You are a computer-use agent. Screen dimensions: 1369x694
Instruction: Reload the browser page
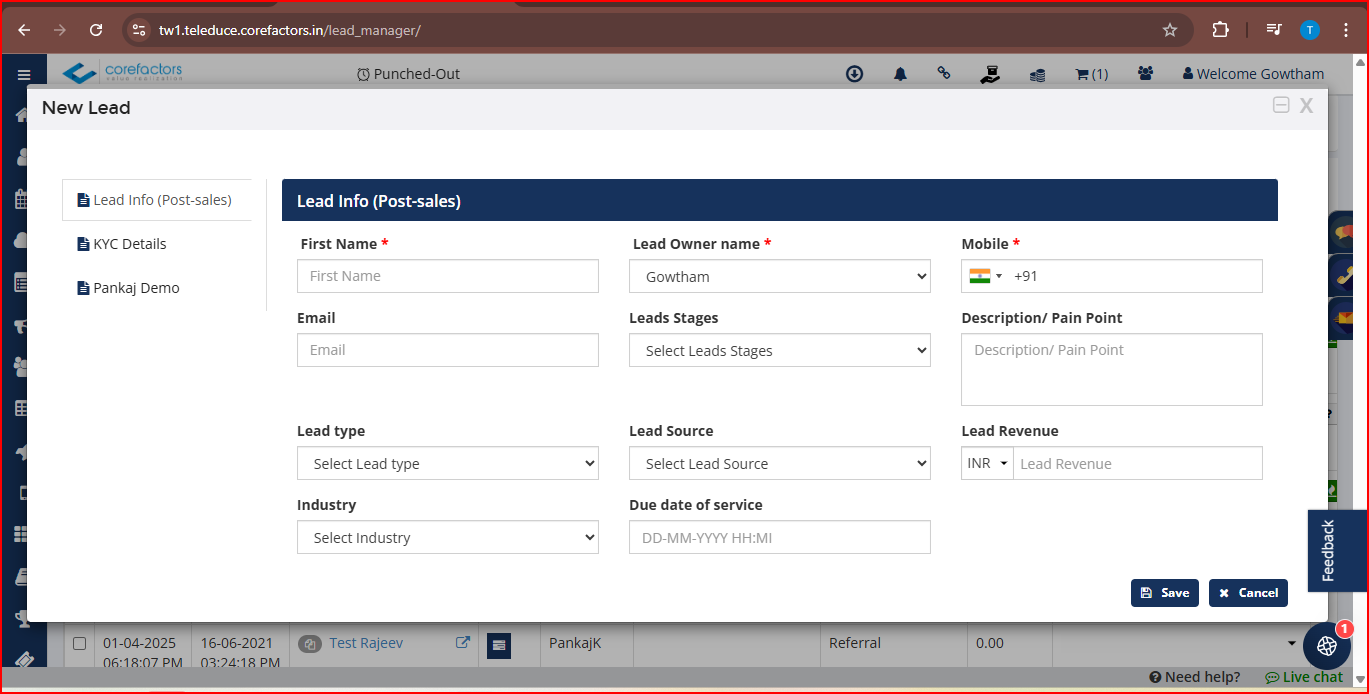coord(96,30)
